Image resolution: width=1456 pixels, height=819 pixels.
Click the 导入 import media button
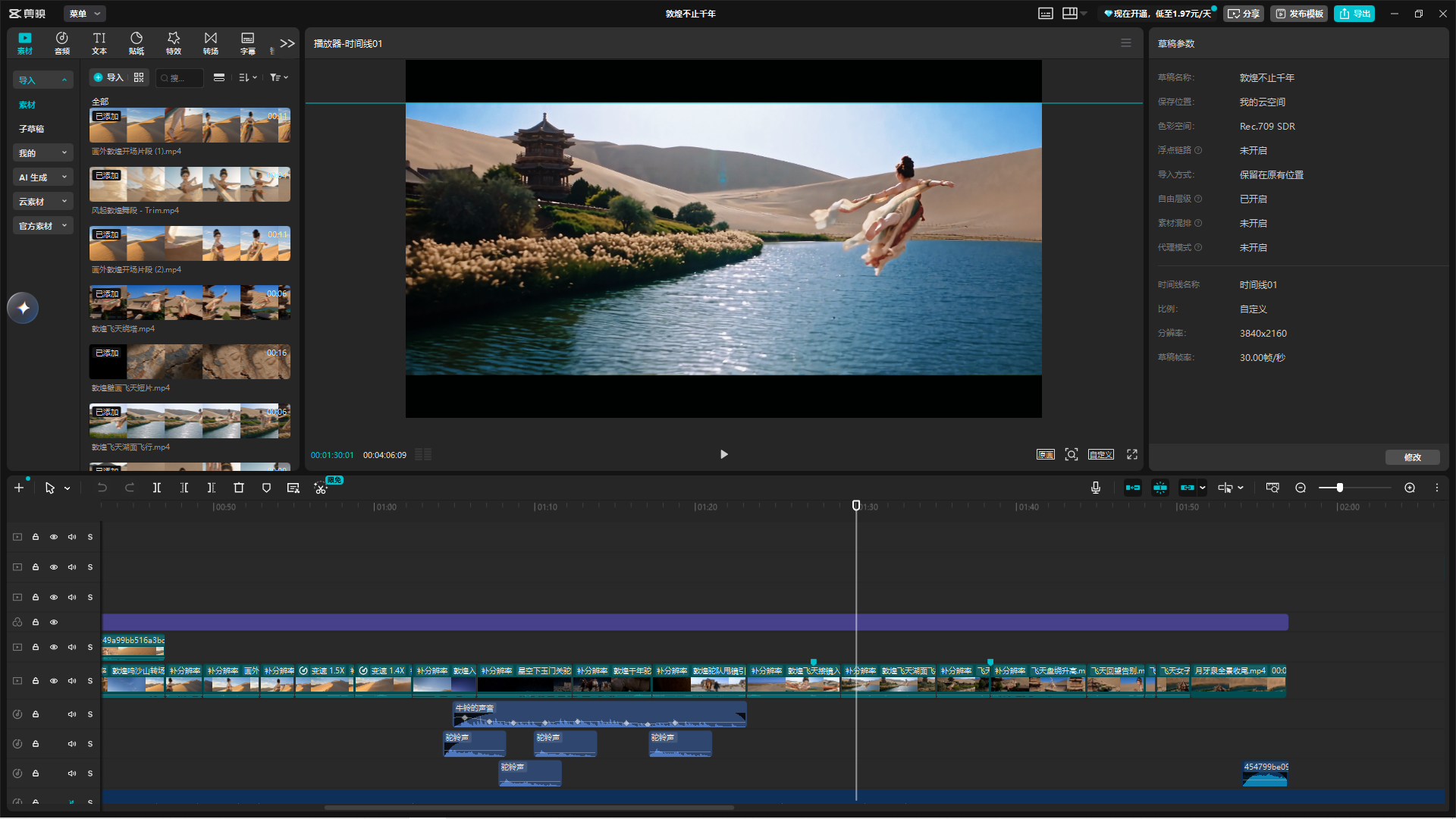pos(108,77)
